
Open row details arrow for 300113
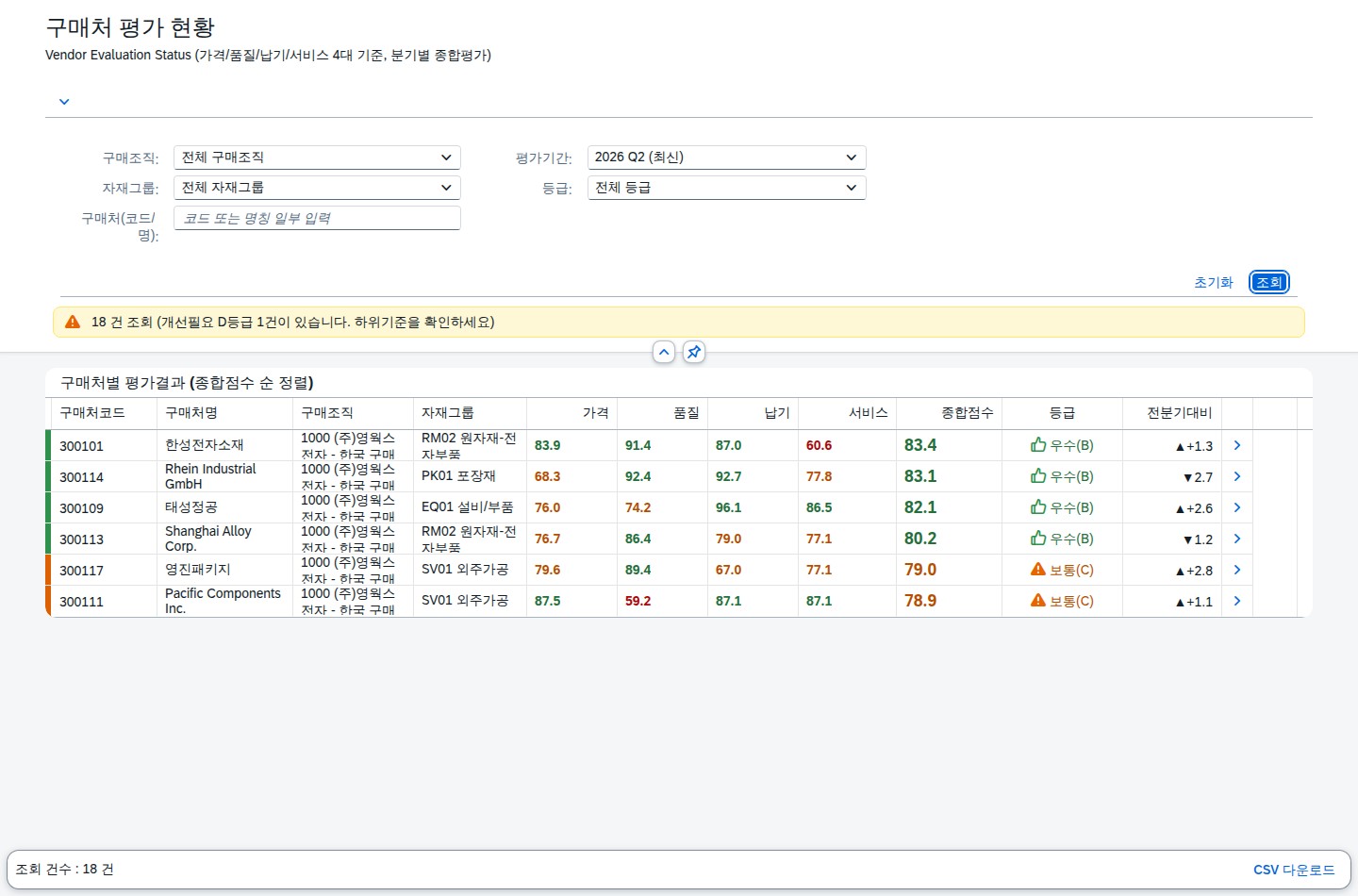(x=1237, y=539)
